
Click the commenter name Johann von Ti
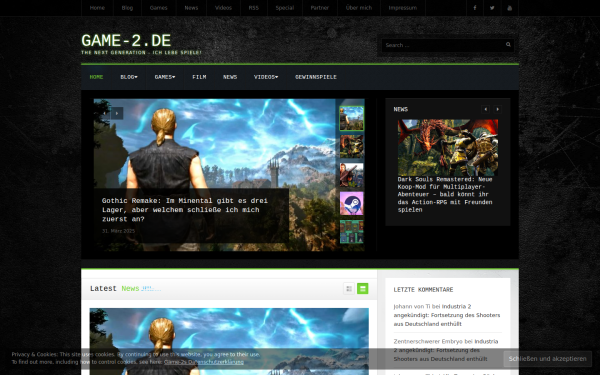412,307
